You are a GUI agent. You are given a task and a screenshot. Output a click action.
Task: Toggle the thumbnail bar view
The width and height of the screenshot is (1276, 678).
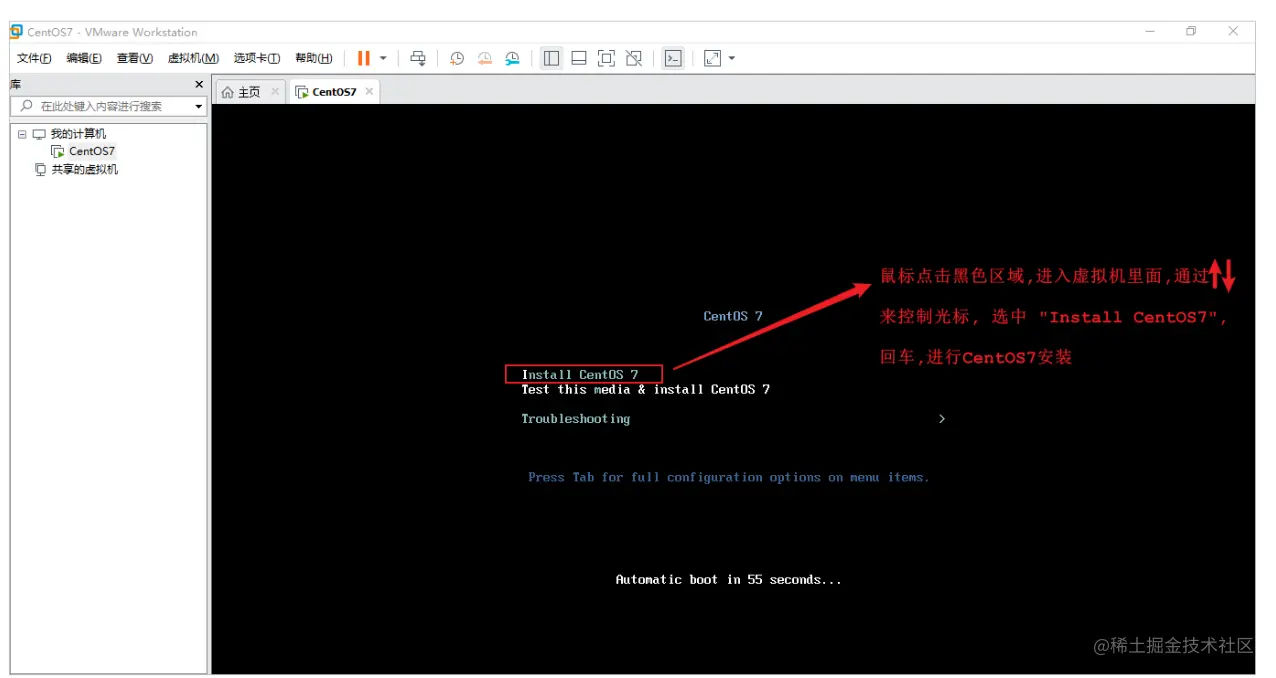click(579, 58)
